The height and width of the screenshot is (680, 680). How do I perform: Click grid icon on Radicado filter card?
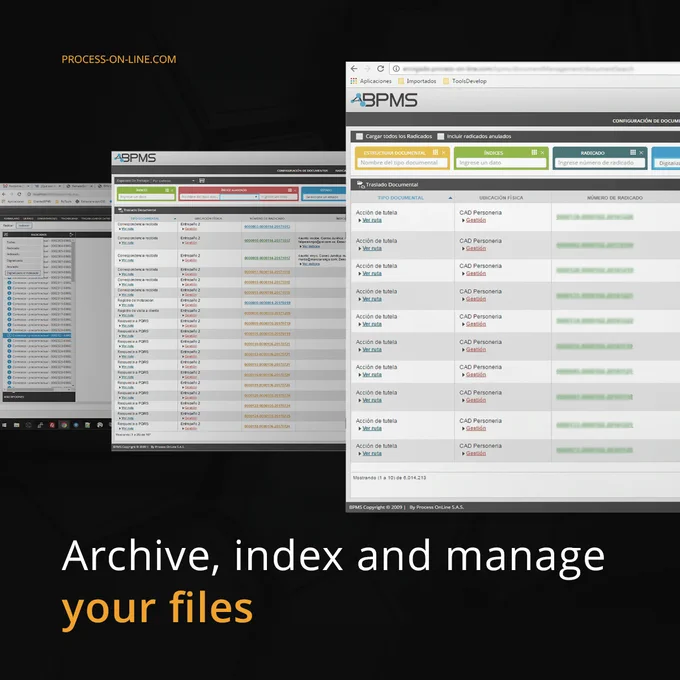click(633, 152)
